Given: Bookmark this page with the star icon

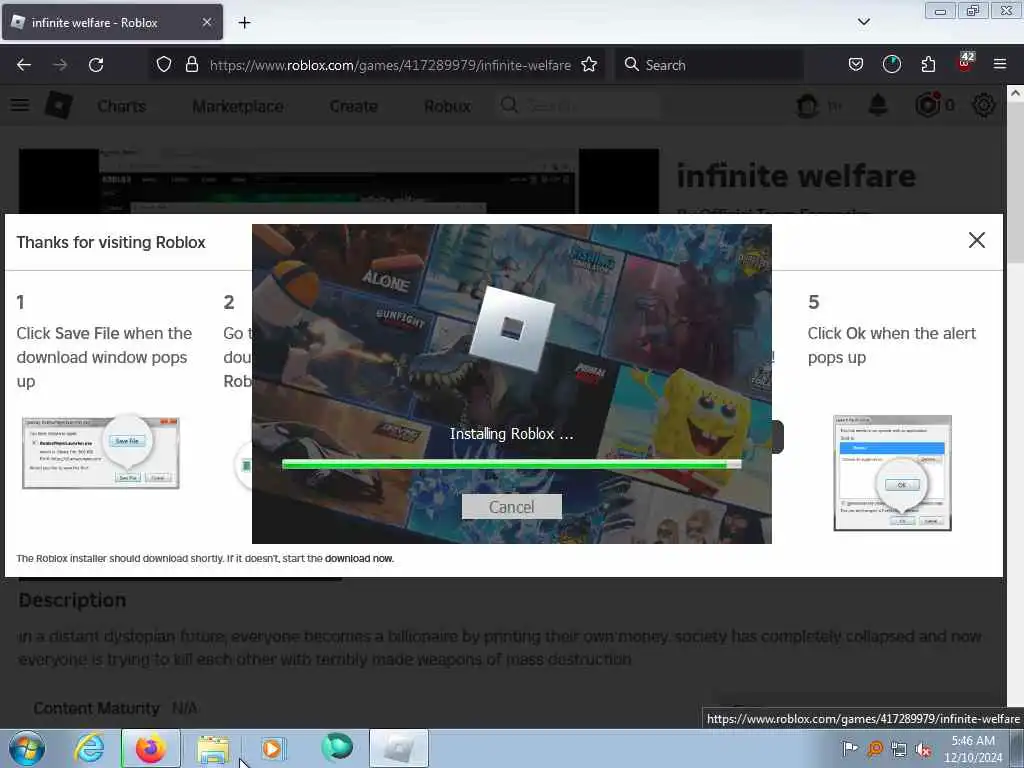Looking at the screenshot, I should (x=589, y=65).
